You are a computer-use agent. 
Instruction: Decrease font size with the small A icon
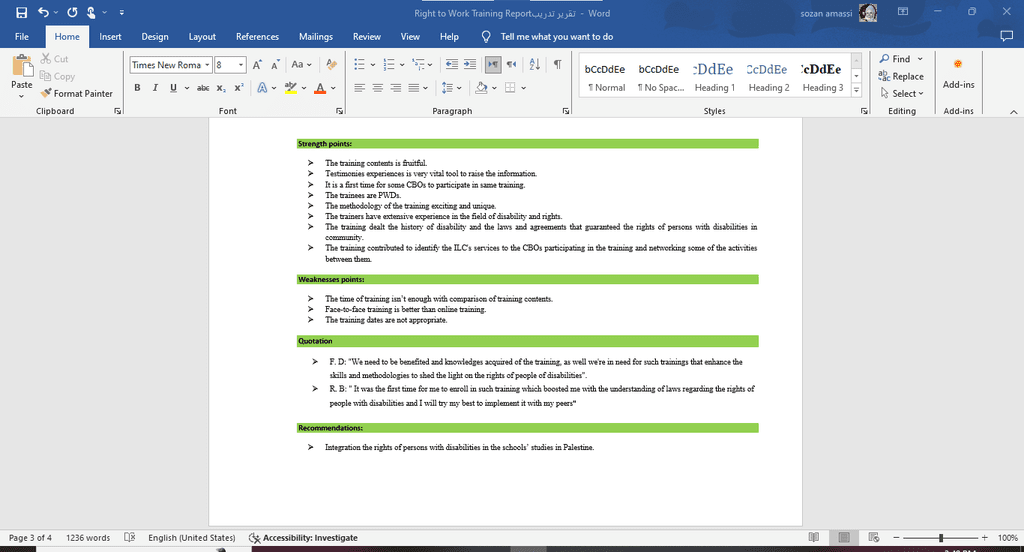pyautogui.click(x=275, y=65)
